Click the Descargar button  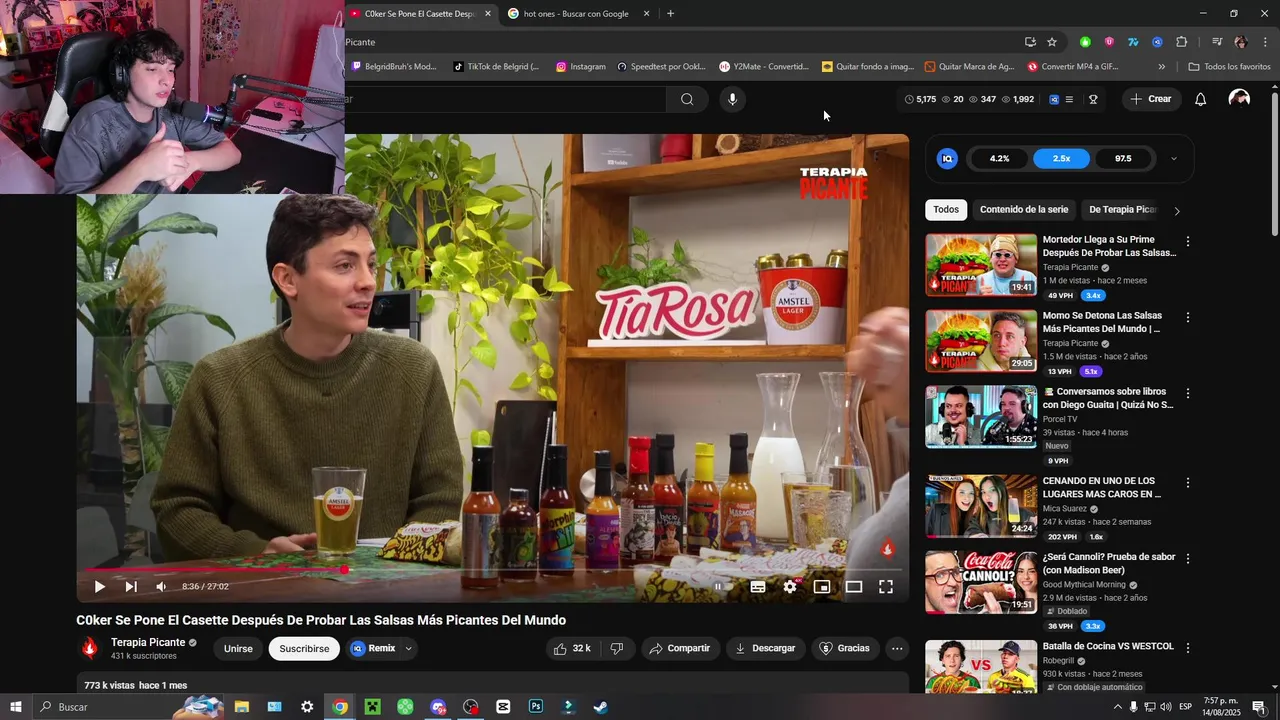765,648
